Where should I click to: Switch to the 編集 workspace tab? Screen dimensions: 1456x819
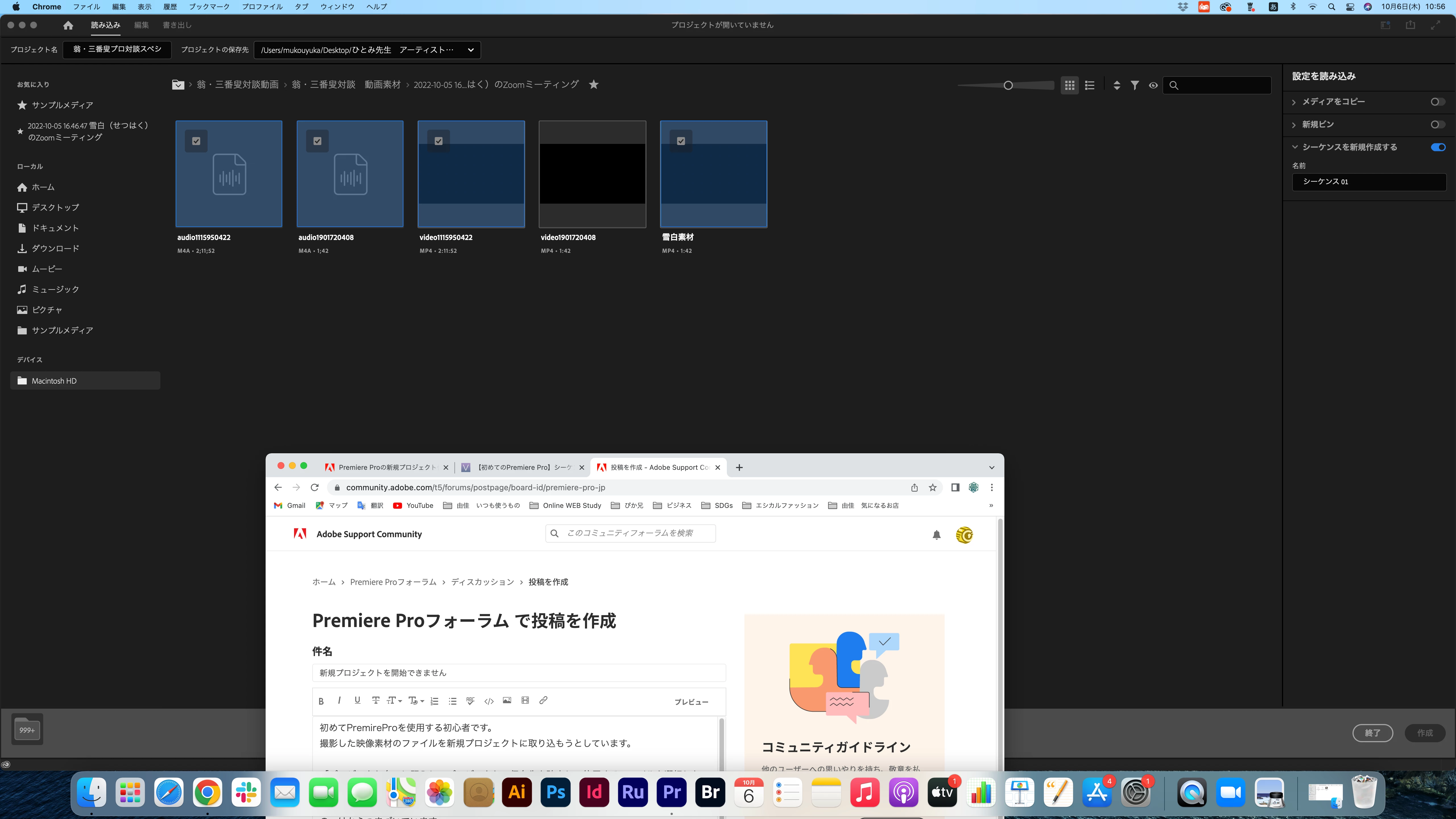tap(141, 25)
